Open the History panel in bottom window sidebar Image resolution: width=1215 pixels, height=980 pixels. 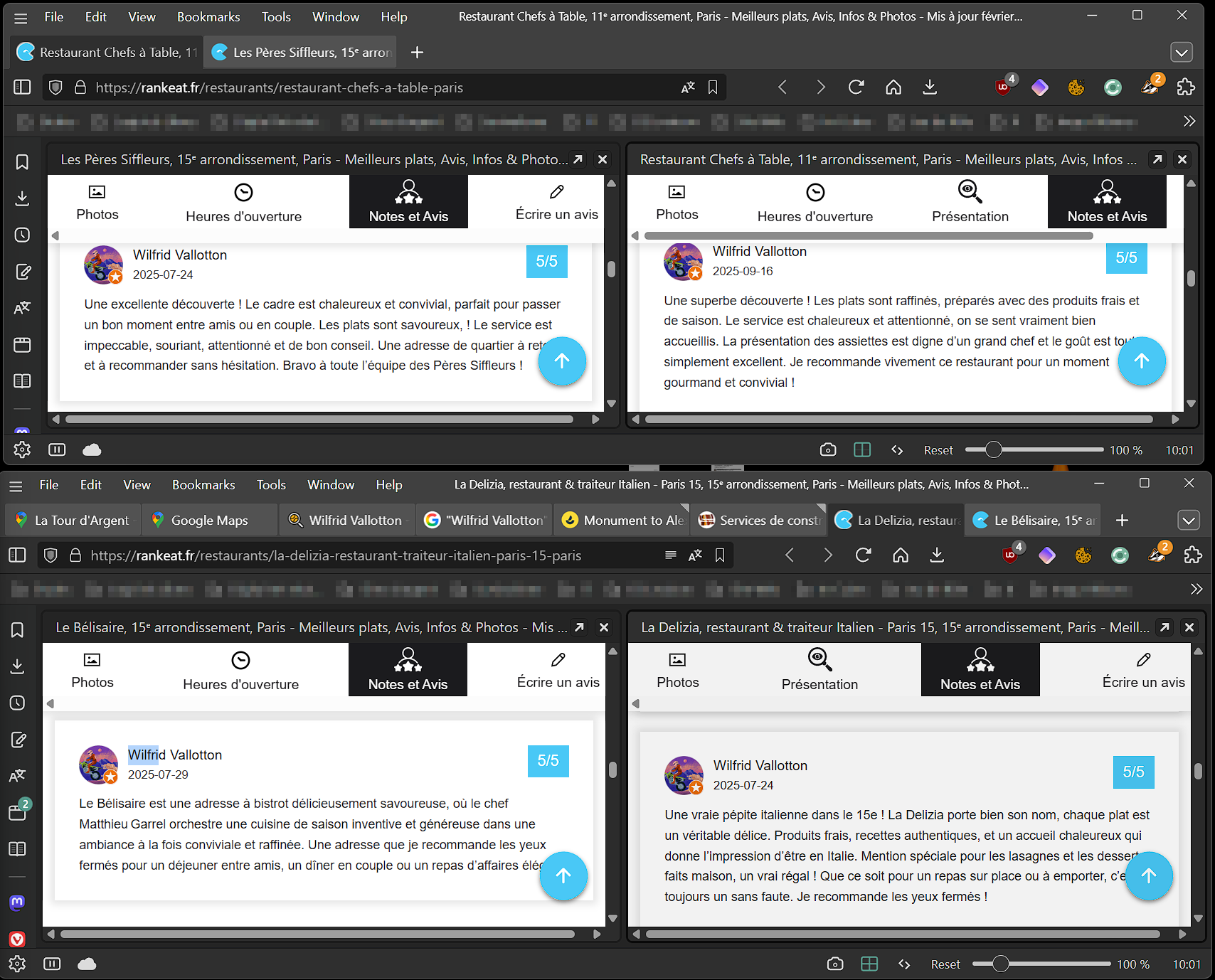[18, 703]
